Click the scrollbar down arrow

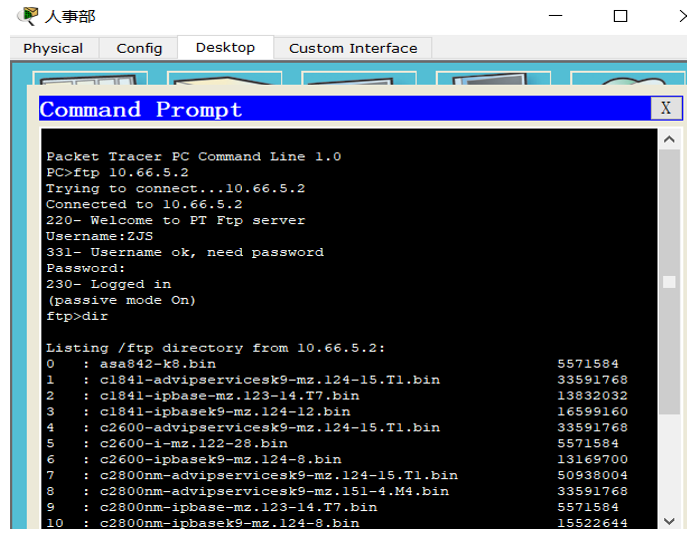click(669, 521)
